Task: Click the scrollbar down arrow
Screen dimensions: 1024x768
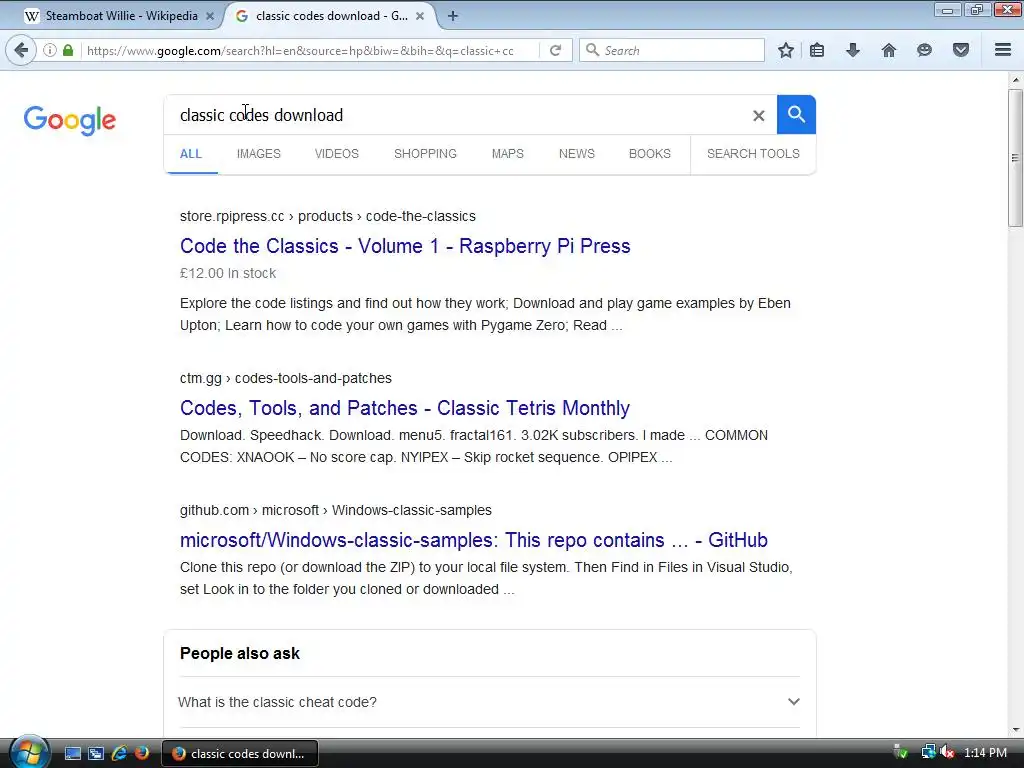Action: [1015, 730]
